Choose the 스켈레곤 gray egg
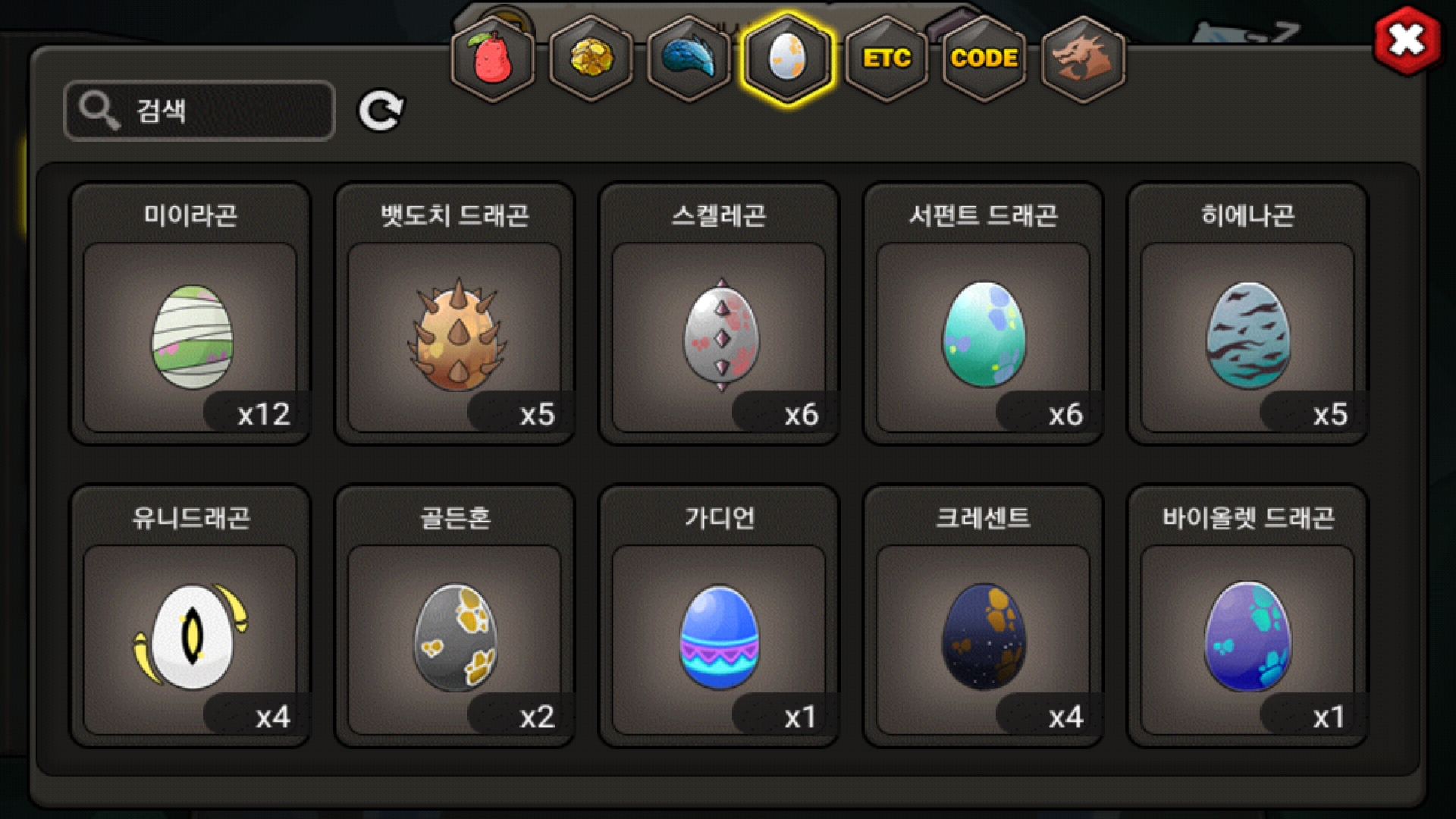This screenshot has width=1456, height=819. [x=719, y=314]
